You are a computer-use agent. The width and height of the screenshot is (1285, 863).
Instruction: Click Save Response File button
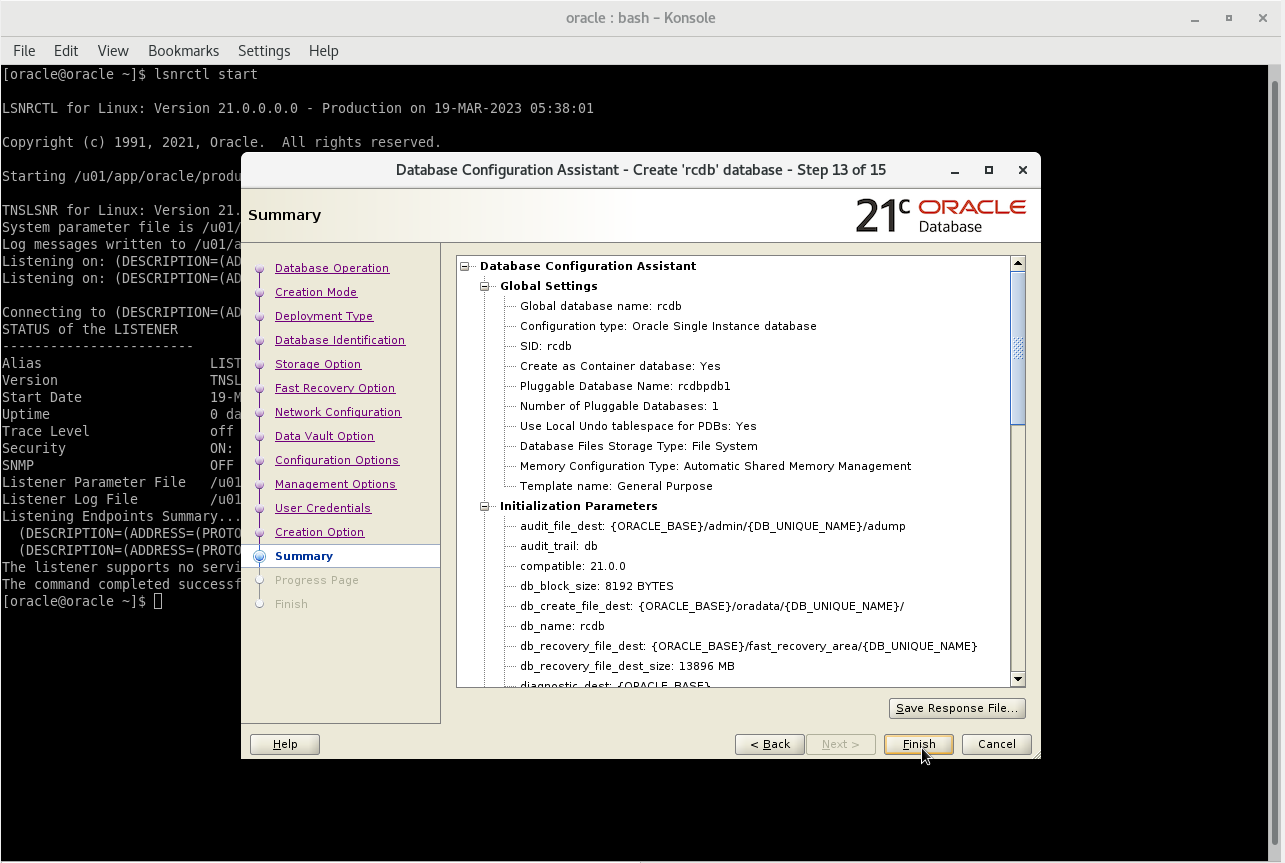click(957, 708)
